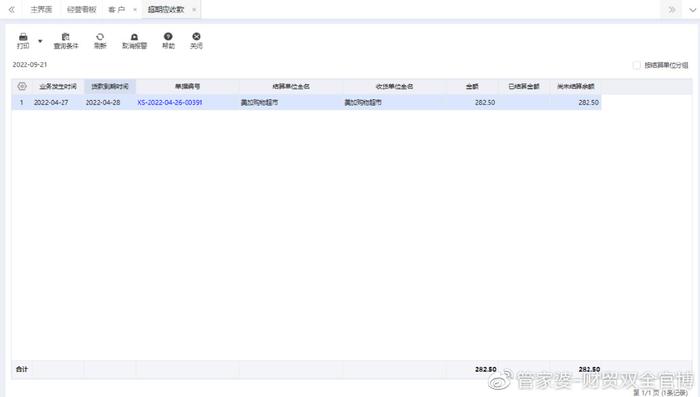Open the 查询条件 query conditions icon
700x397 pixels.
pyautogui.click(x=66, y=37)
